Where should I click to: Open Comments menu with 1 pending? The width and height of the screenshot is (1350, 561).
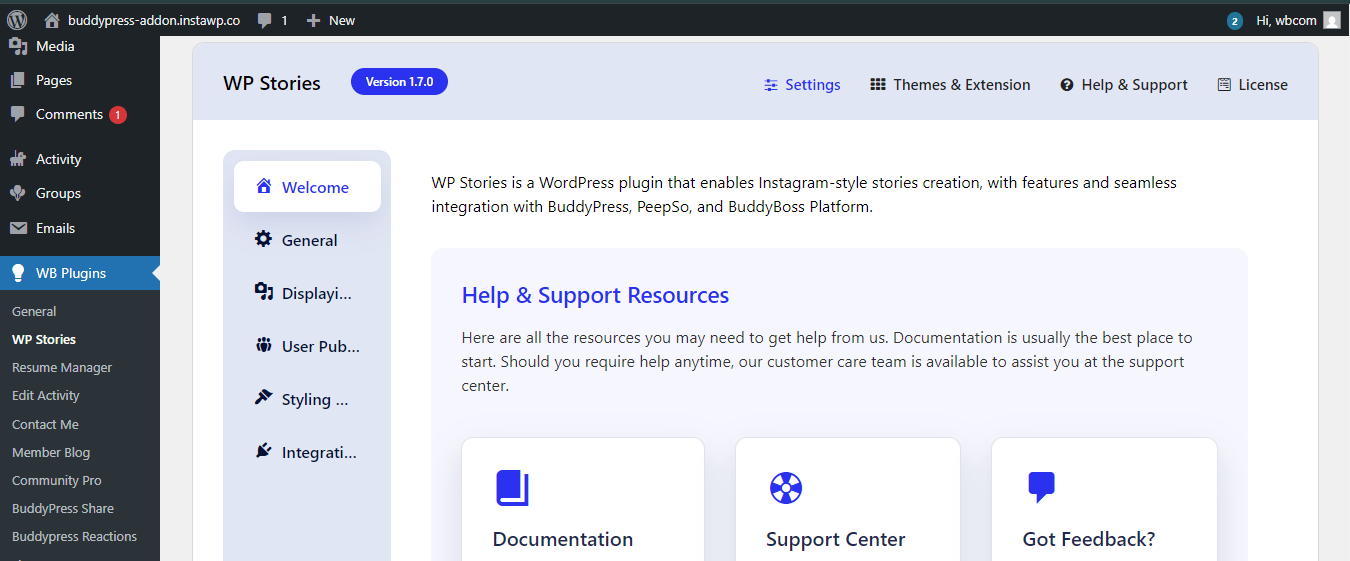click(80, 114)
